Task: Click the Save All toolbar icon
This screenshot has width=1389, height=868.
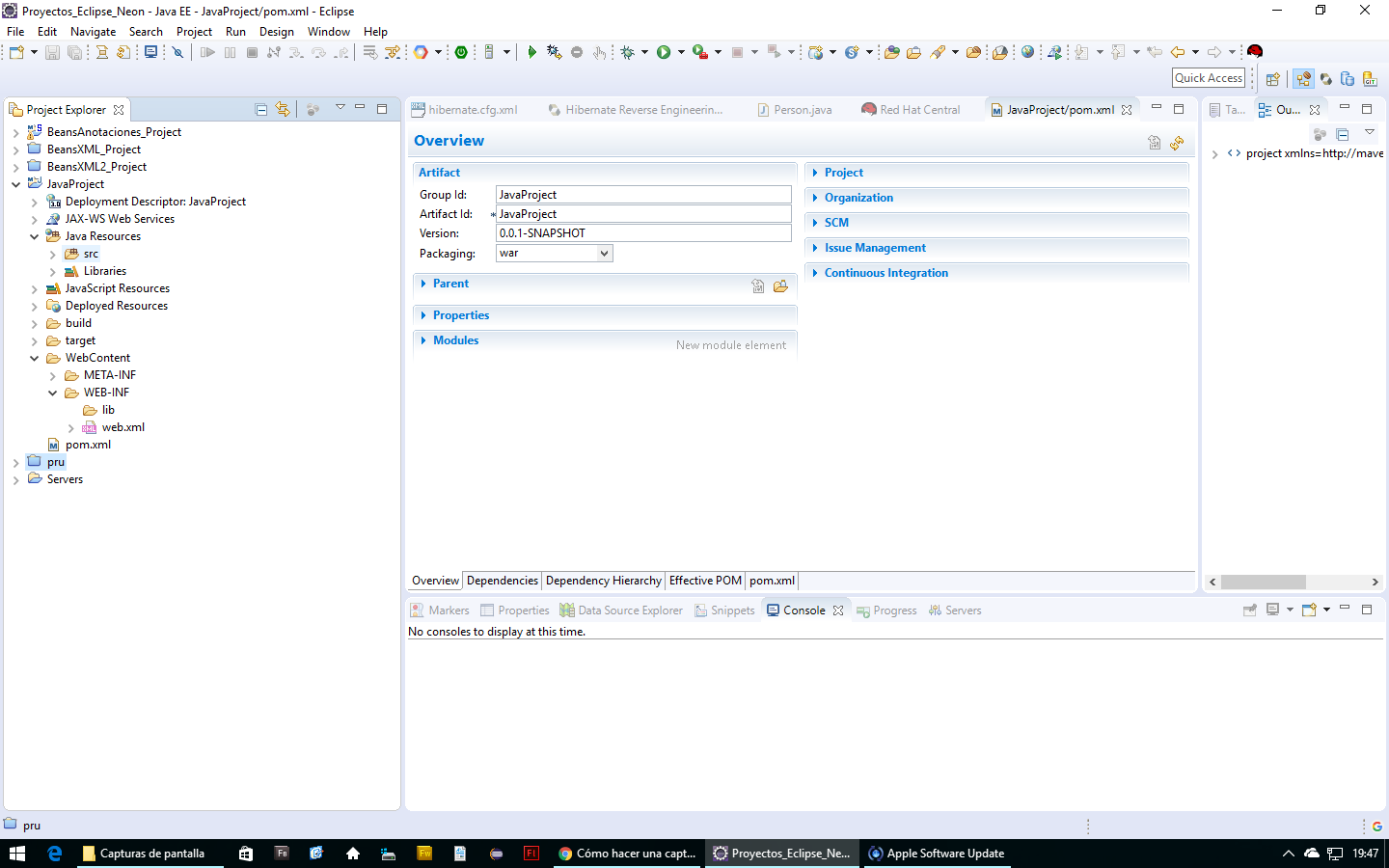Action: point(74,52)
